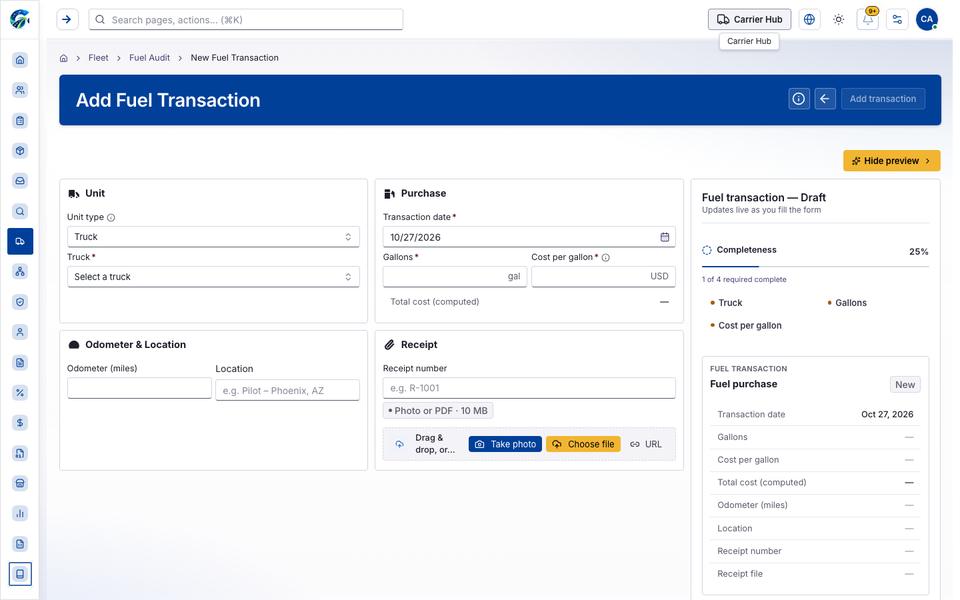Open the notifications bell icon

(x=868, y=20)
